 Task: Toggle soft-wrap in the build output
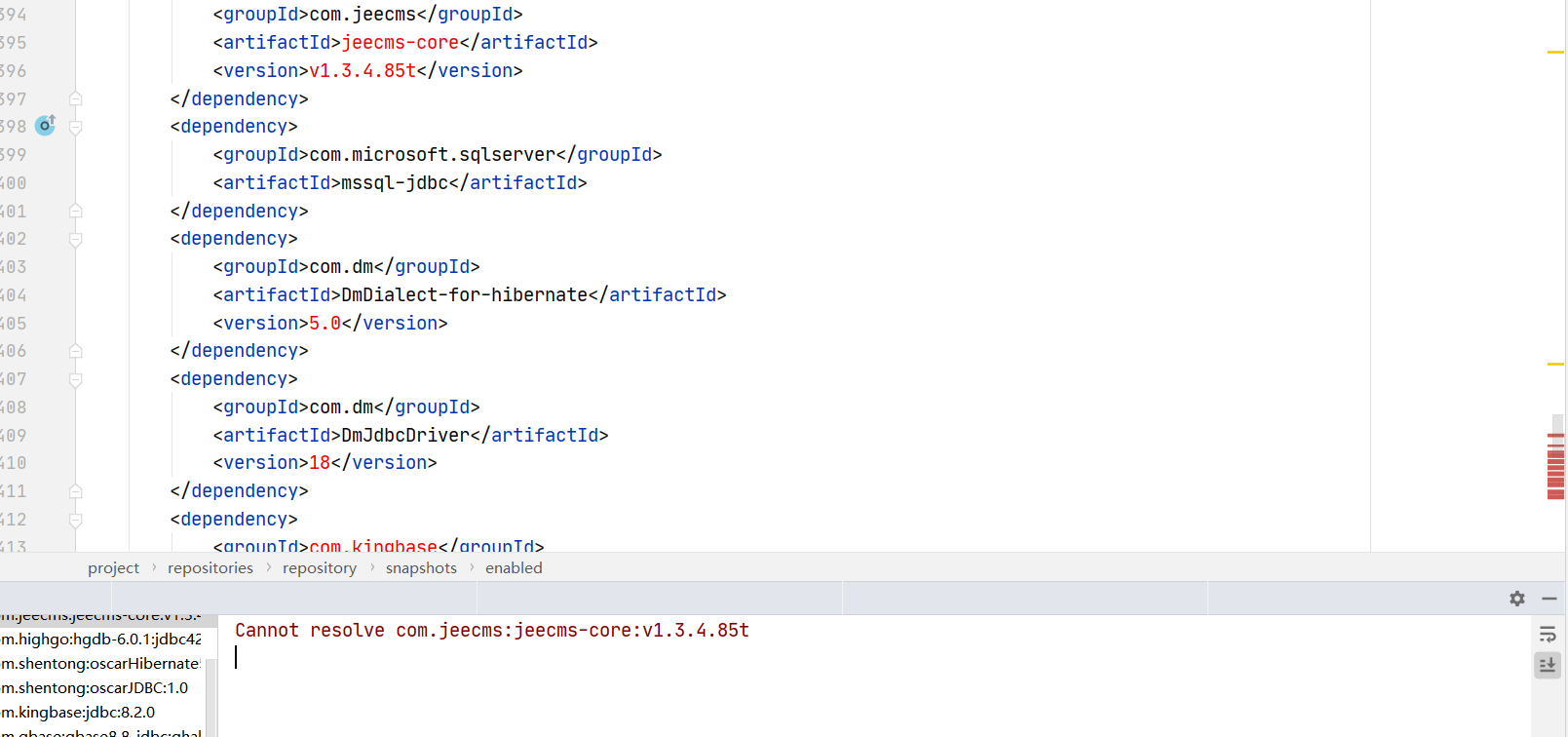(x=1547, y=636)
